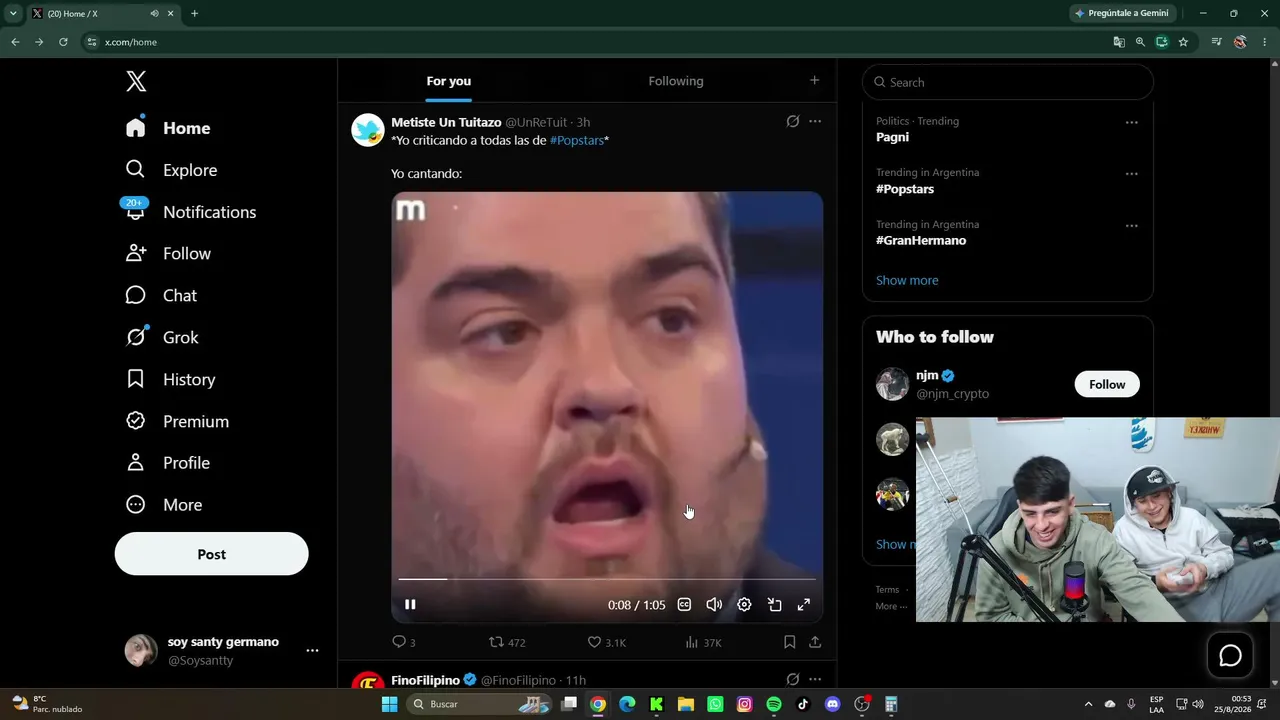Add a new timeline tab with plus icon
This screenshot has width=1280, height=720.
click(x=814, y=80)
